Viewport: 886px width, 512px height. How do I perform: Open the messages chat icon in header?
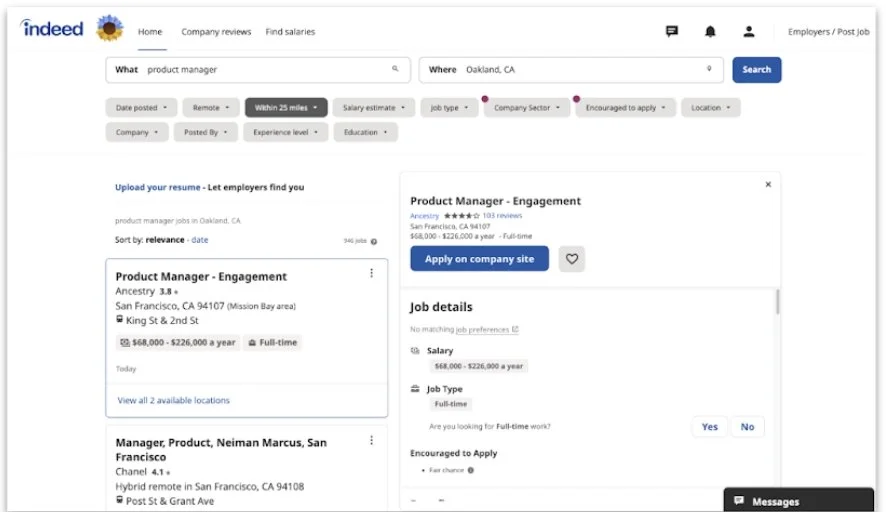pyautogui.click(x=671, y=31)
